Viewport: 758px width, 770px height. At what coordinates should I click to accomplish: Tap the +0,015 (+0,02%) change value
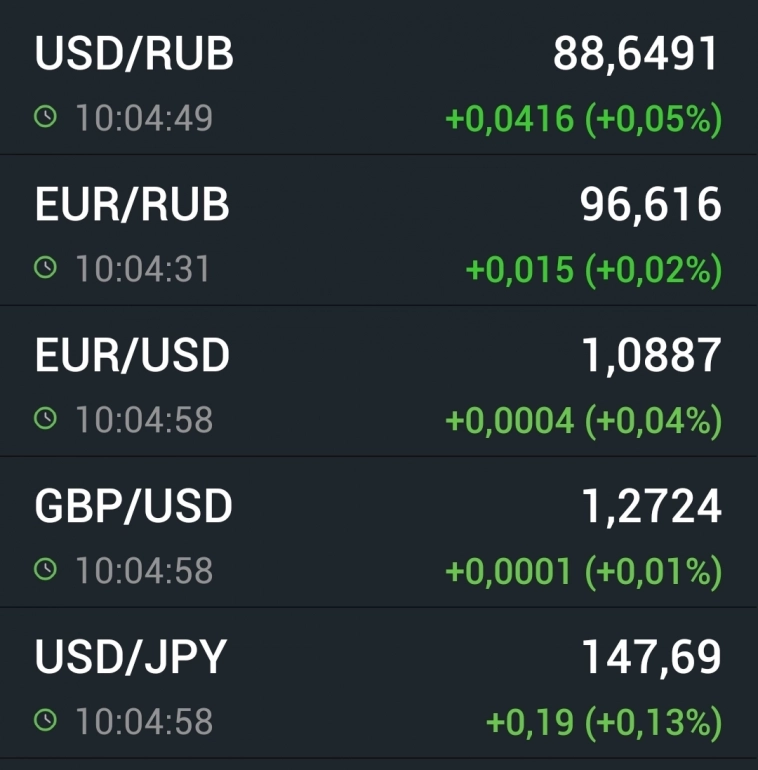[594, 270]
